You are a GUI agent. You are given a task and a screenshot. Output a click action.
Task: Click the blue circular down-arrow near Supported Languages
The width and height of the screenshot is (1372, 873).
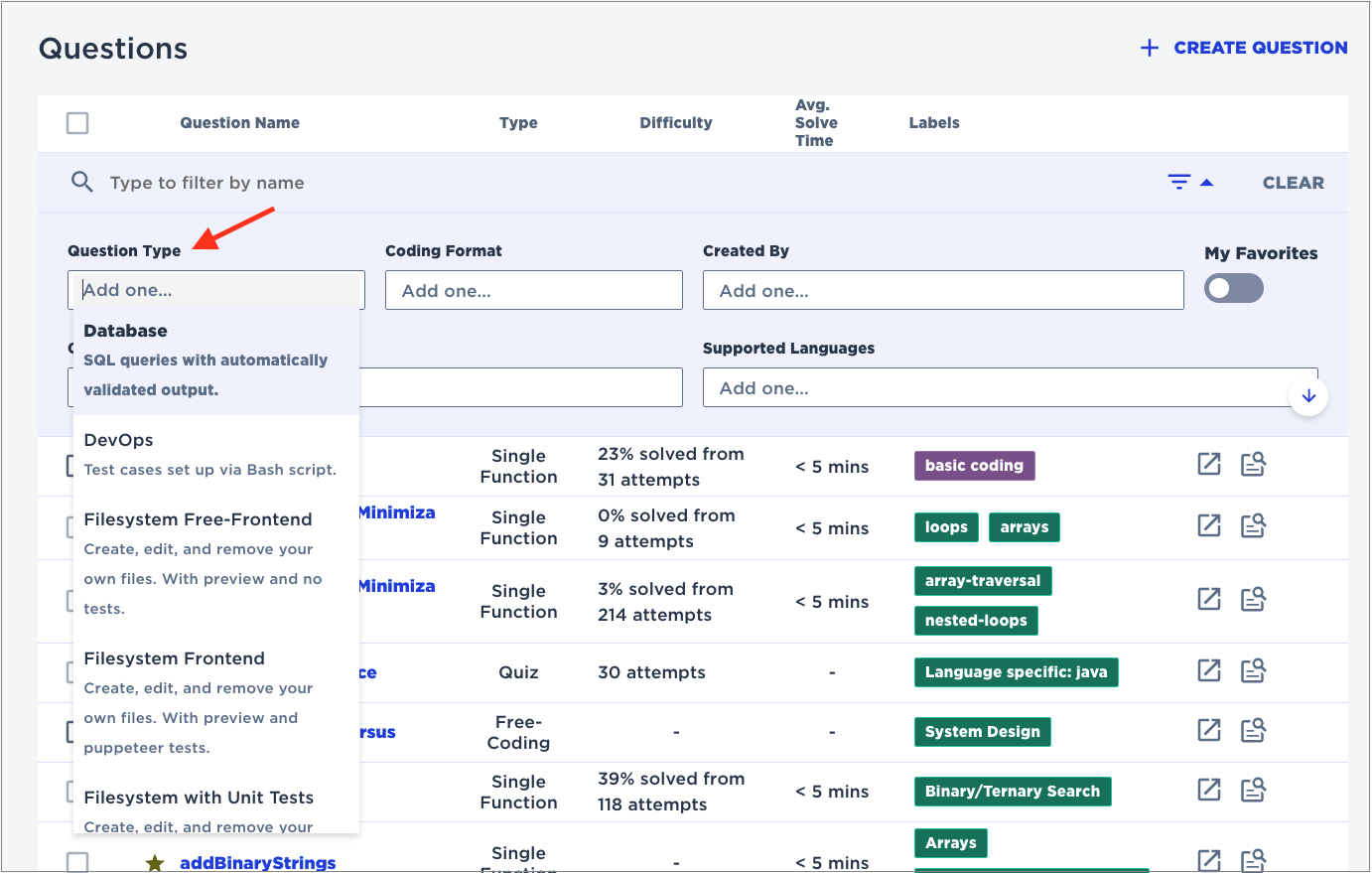pos(1308,395)
